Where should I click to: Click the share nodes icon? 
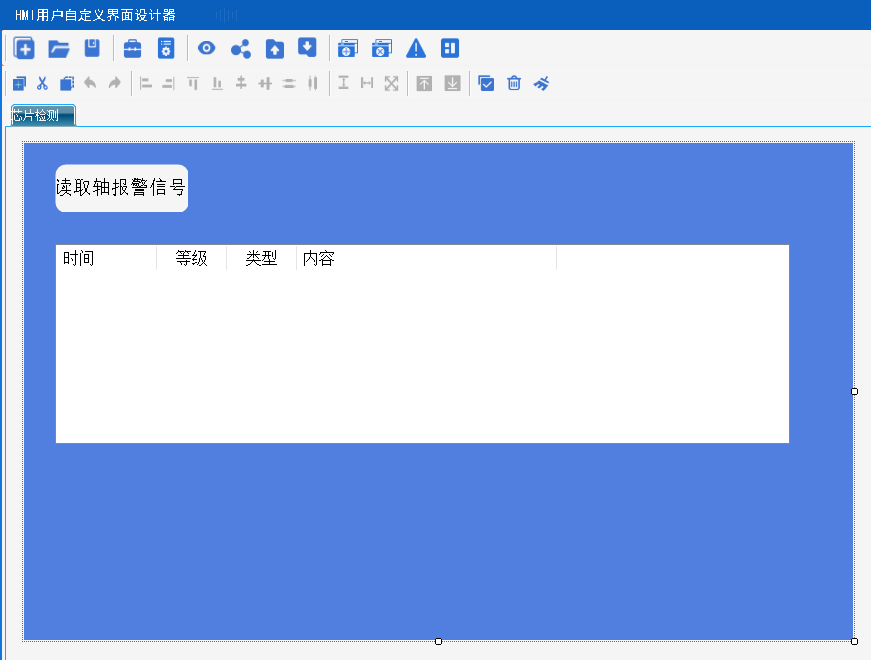pyautogui.click(x=241, y=49)
